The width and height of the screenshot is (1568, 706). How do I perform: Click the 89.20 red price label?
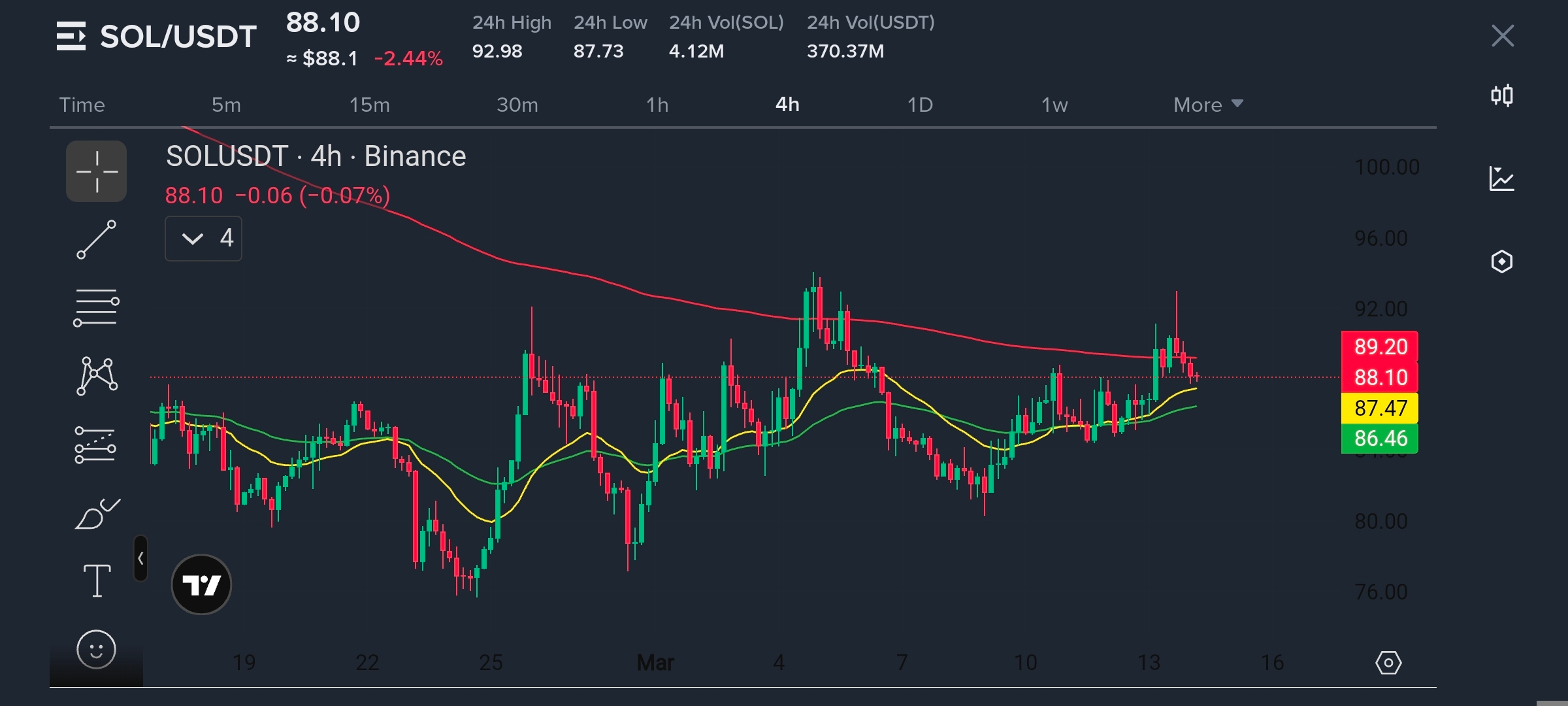click(1380, 346)
